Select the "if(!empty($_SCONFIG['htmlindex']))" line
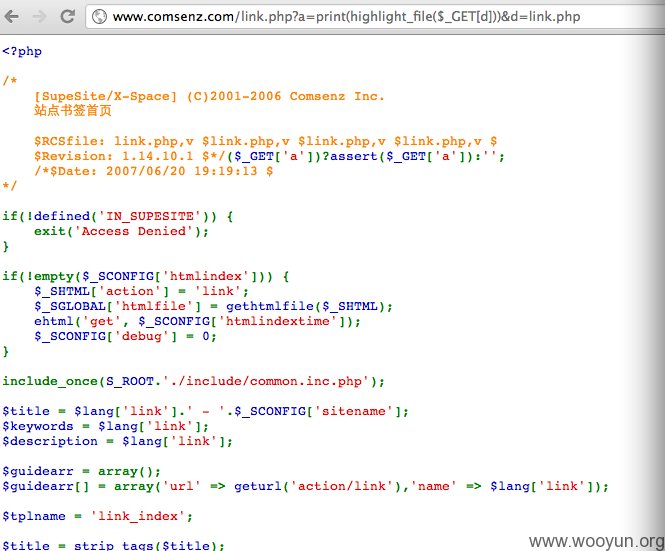665x551 pixels. click(145, 277)
